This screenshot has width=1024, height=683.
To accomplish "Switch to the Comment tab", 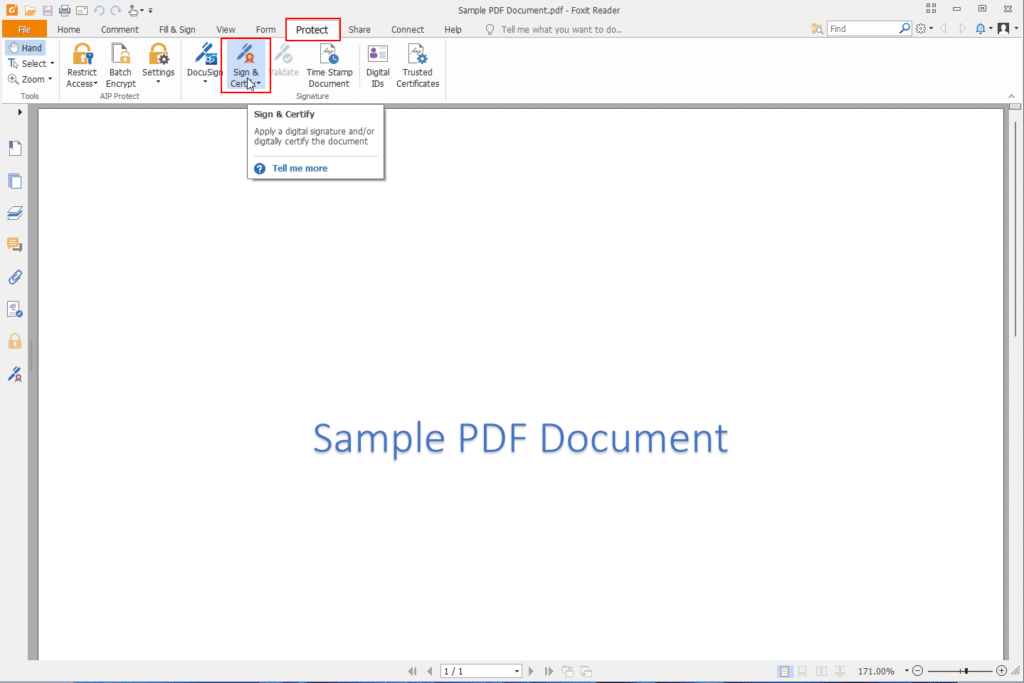I will pos(120,29).
